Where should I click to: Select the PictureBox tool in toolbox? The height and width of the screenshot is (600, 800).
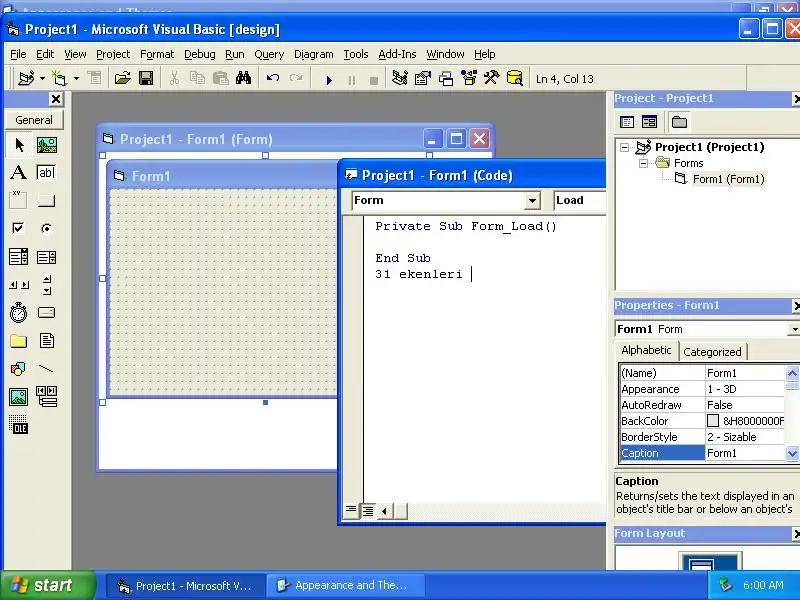coord(46,145)
